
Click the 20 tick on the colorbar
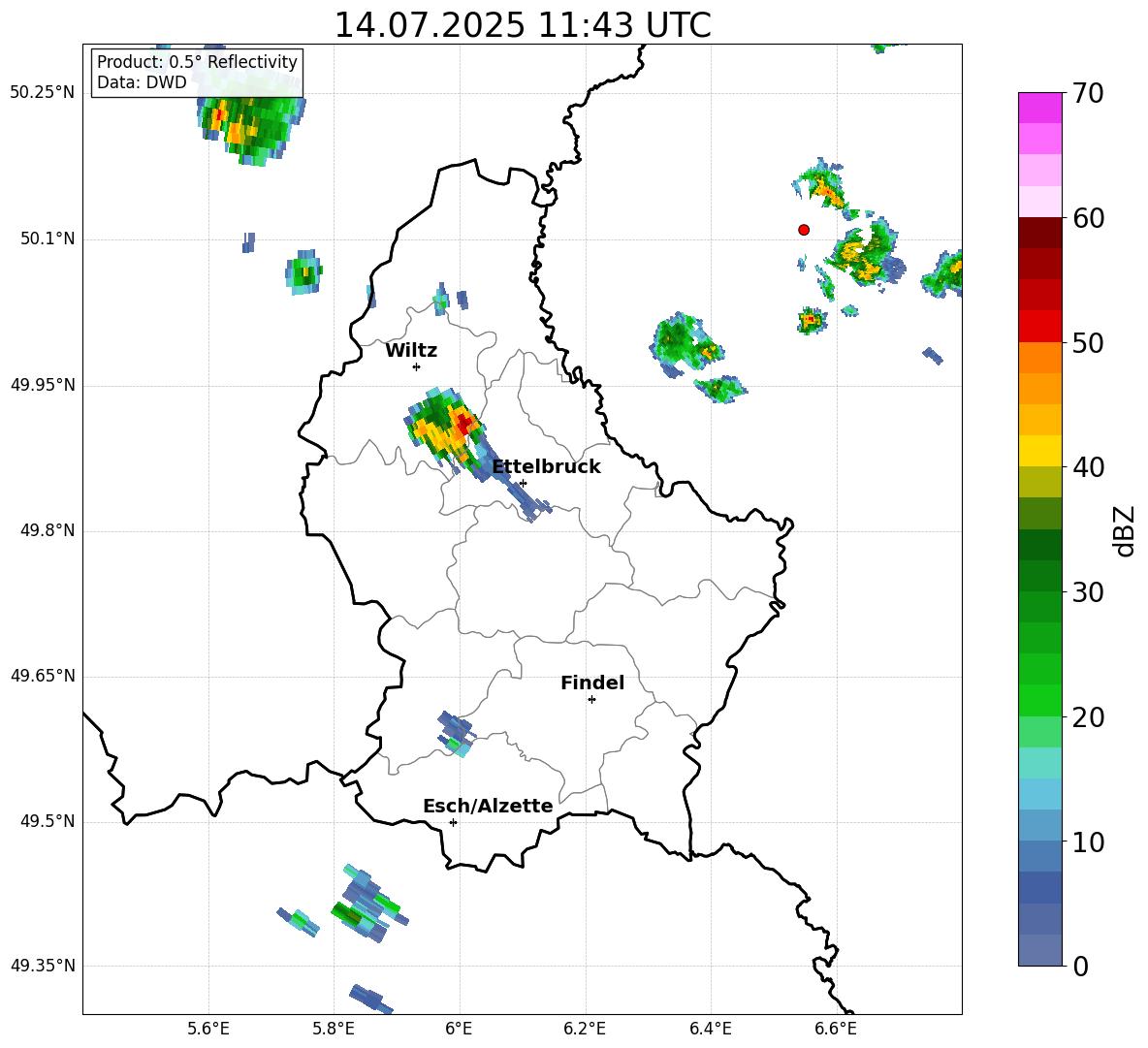click(1088, 717)
